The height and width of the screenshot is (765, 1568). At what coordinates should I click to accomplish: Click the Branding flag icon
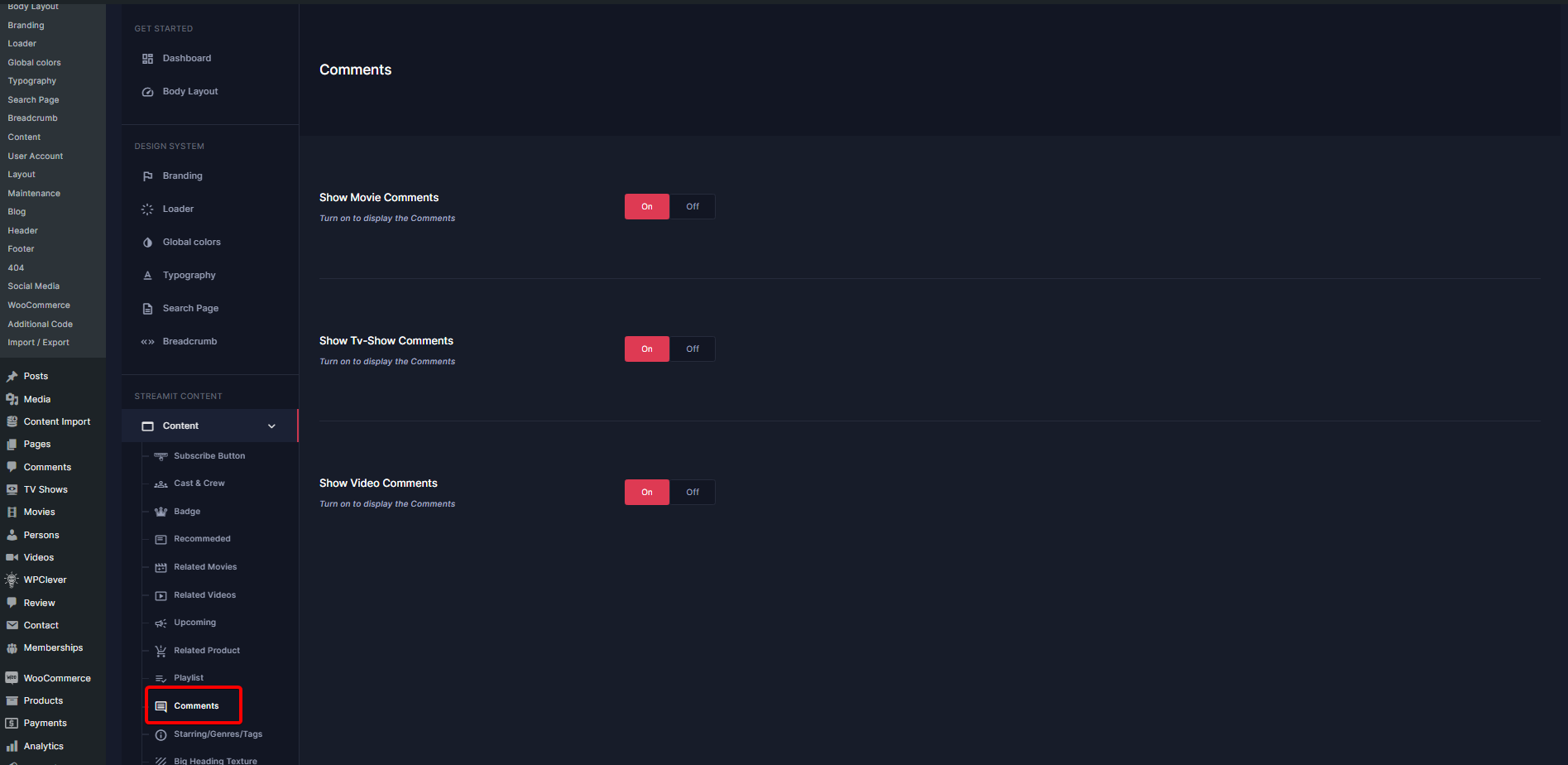click(x=147, y=176)
